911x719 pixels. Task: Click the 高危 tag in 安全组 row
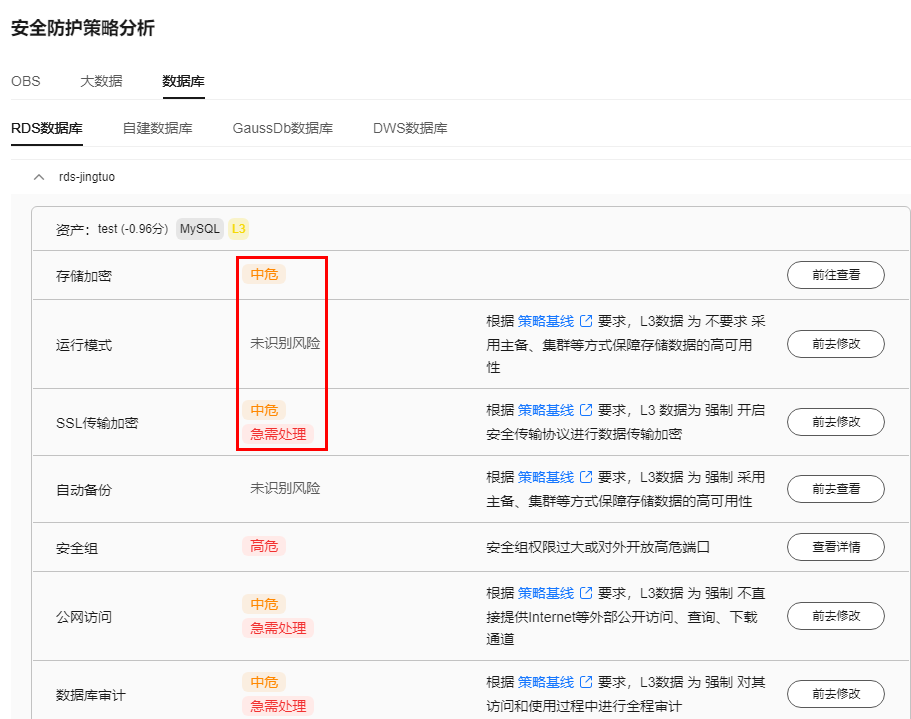pyautogui.click(x=264, y=546)
